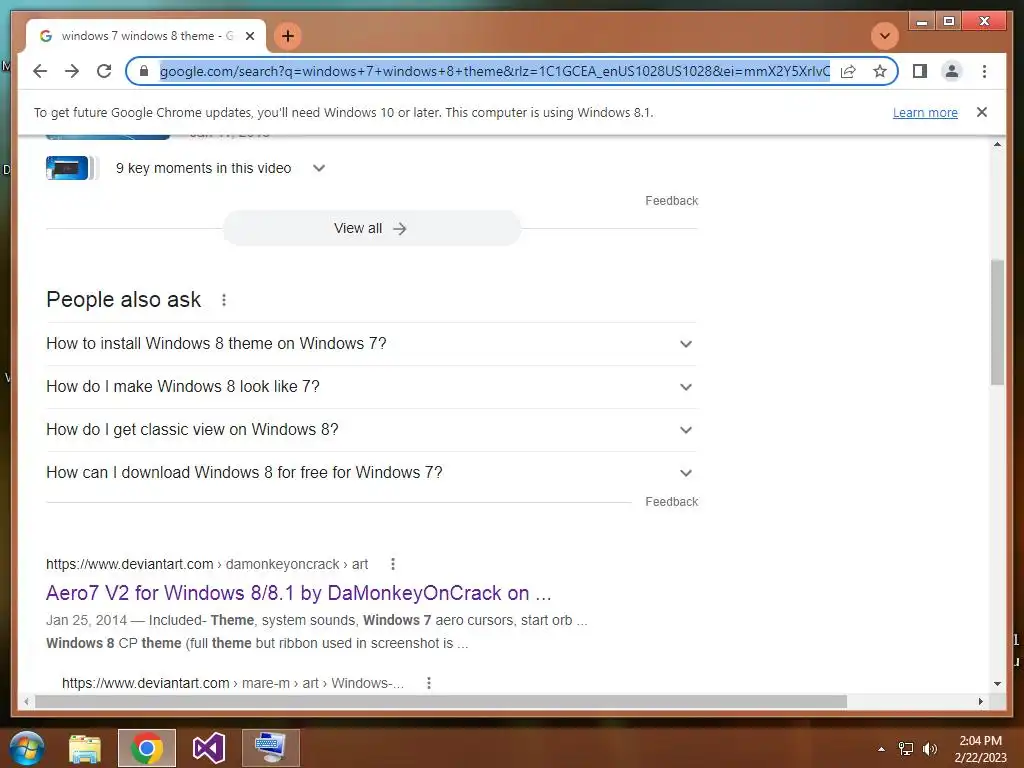Click the horizontal scrollbar thumb
Viewport: 1024px width, 768px height.
[x=441, y=701]
